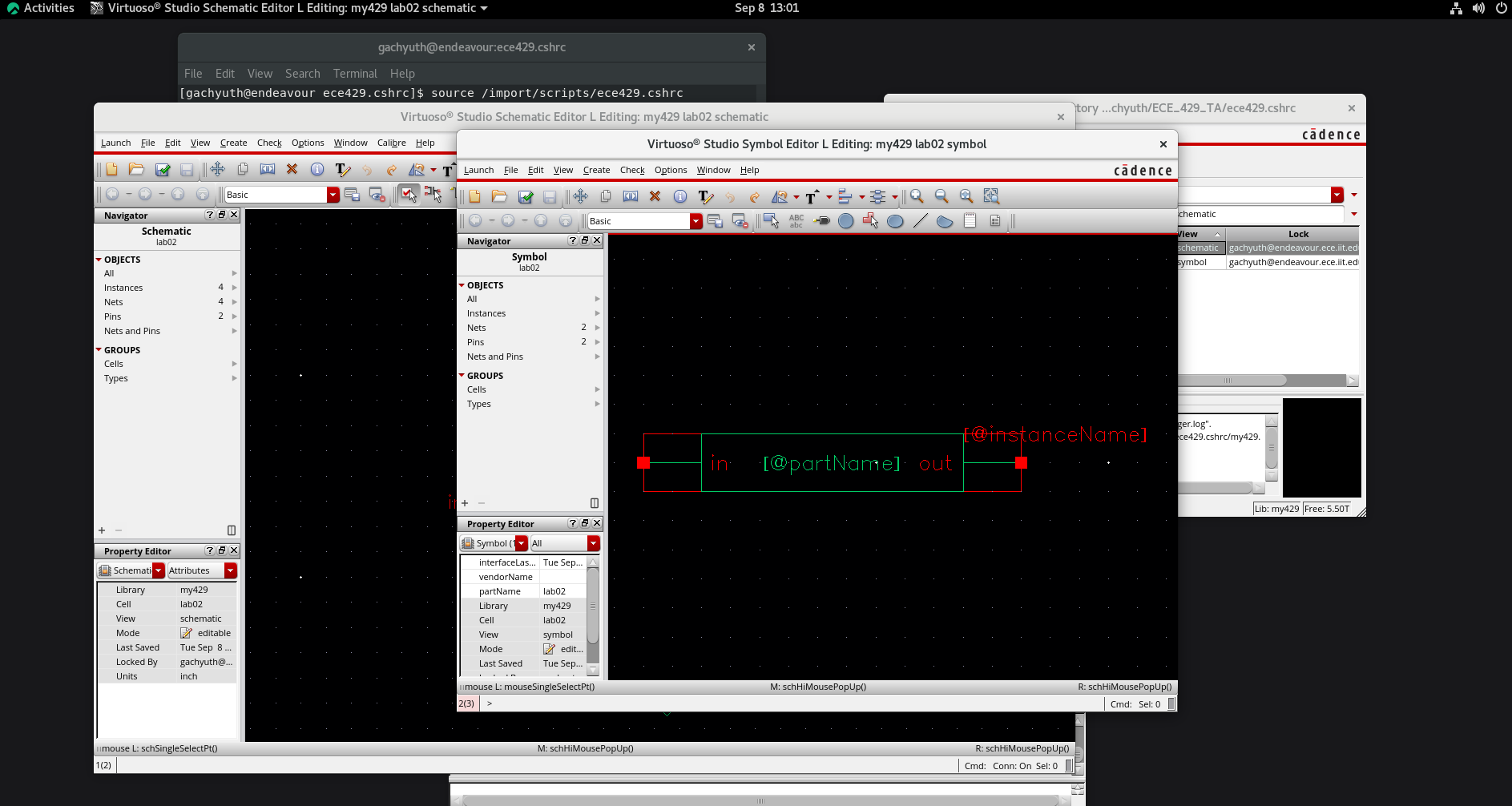Click the Note page icon in Symbol Editor
Viewport: 1512px width, 806px height.
(x=970, y=221)
